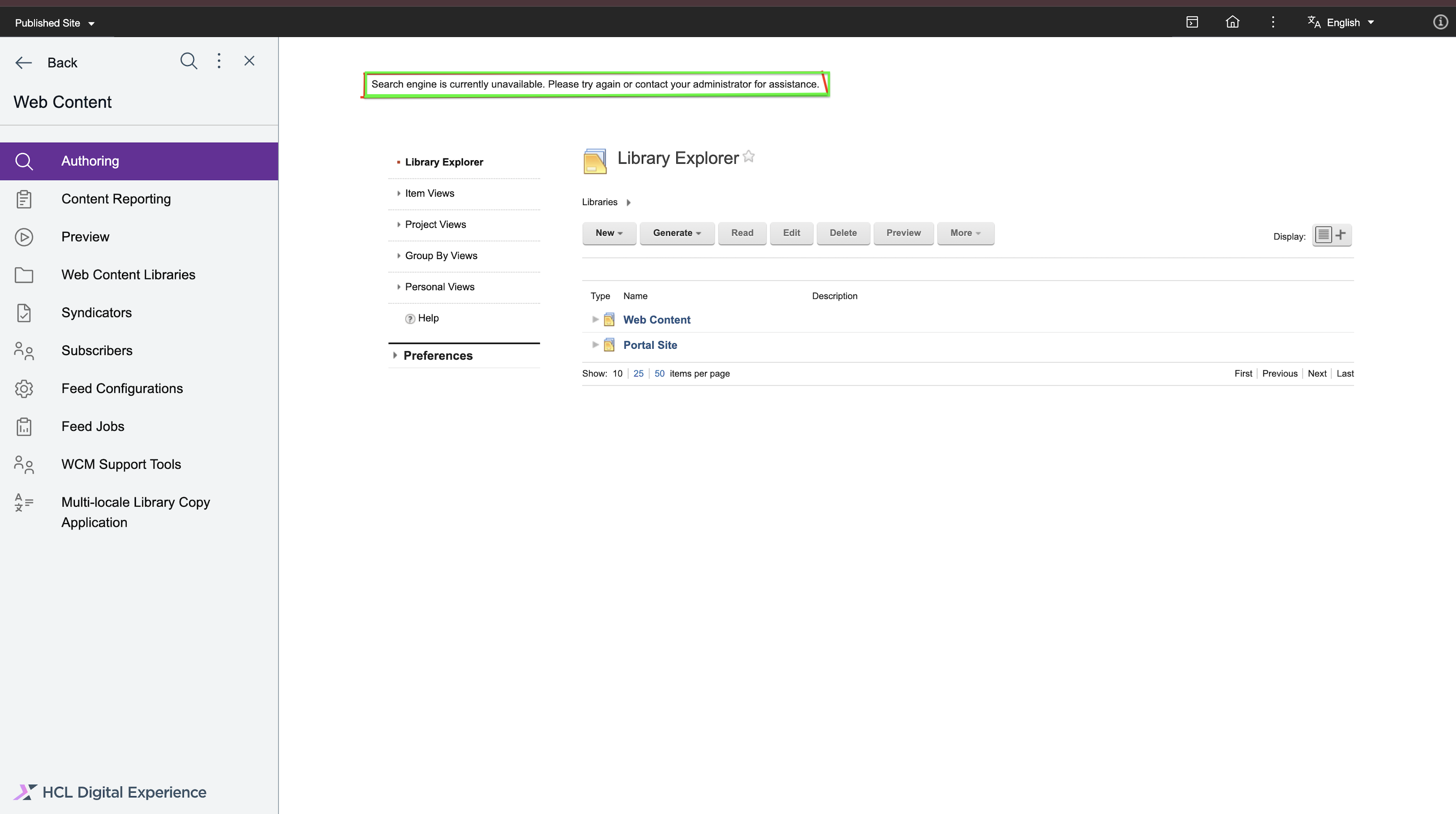Open the Web Content library link
1456x814 pixels.
point(656,320)
